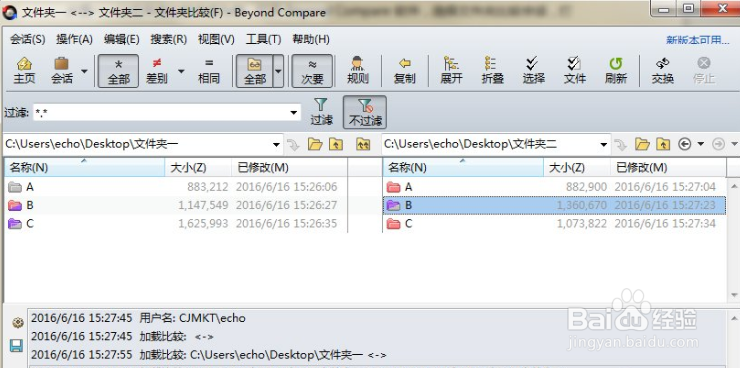Screen dimensions: 740x368
Task: Open the 规则 rules dialog
Action: click(358, 71)
